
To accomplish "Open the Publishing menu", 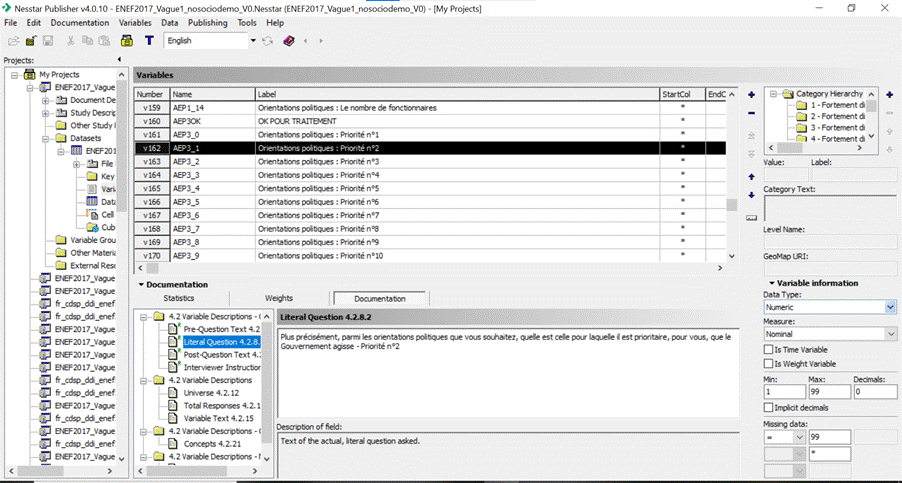I will click(x=208, y=22).
